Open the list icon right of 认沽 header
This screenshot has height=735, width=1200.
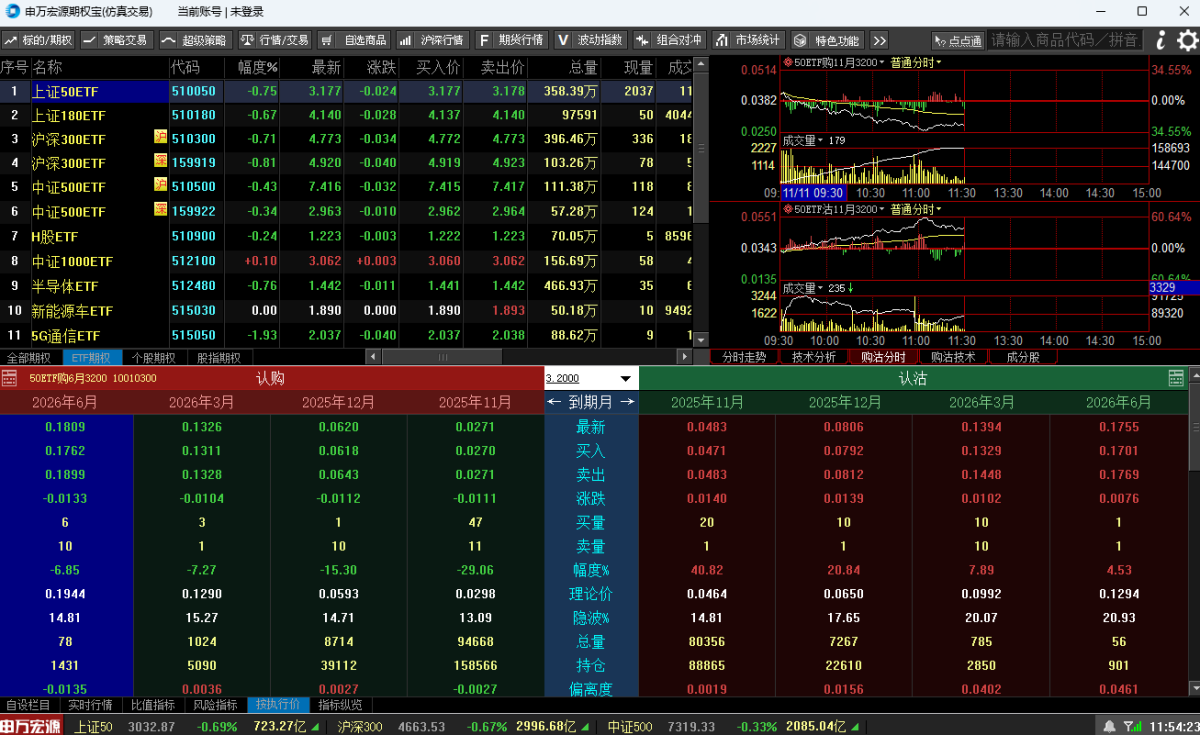pyautogui.click(x=1176, y=378)
